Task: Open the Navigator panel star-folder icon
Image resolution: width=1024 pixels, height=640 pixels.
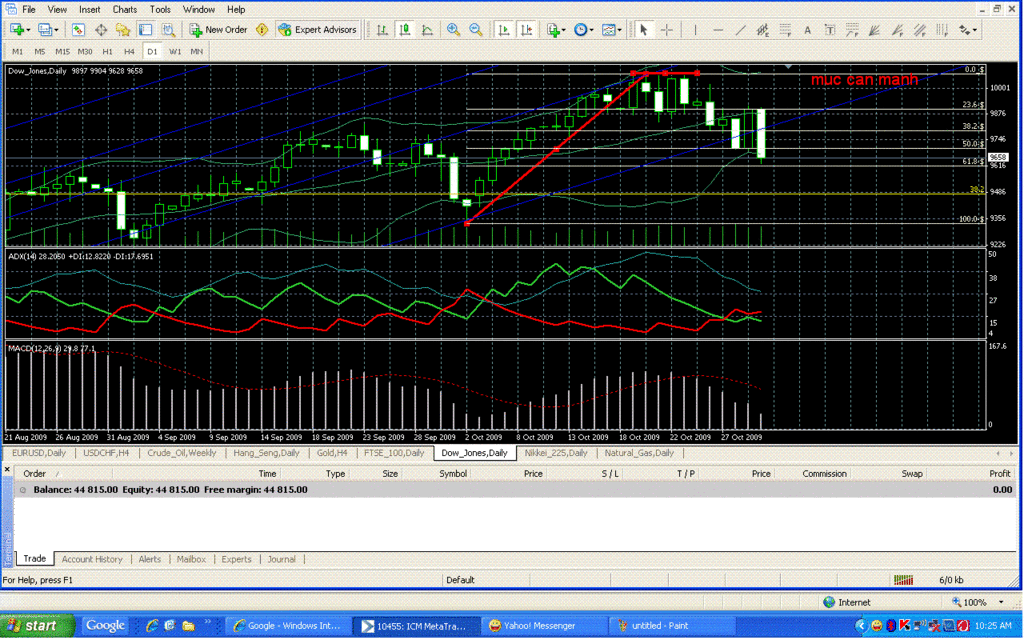Action: (x=123, y=30)
